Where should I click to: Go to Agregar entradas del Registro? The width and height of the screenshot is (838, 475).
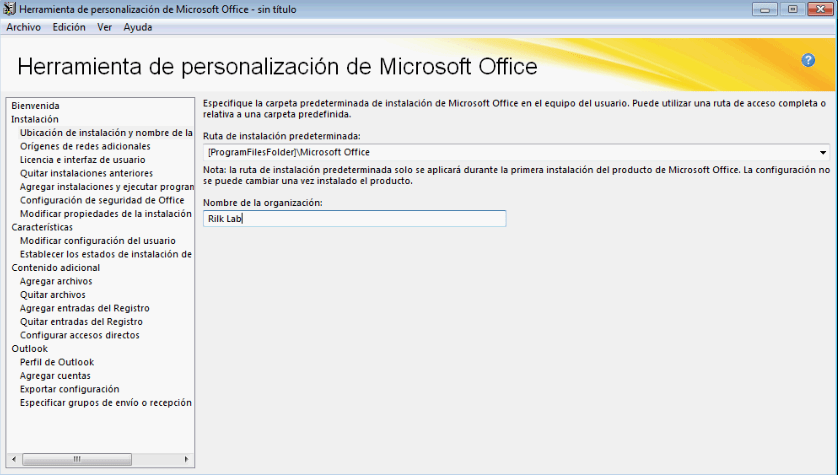coord(84,308)
